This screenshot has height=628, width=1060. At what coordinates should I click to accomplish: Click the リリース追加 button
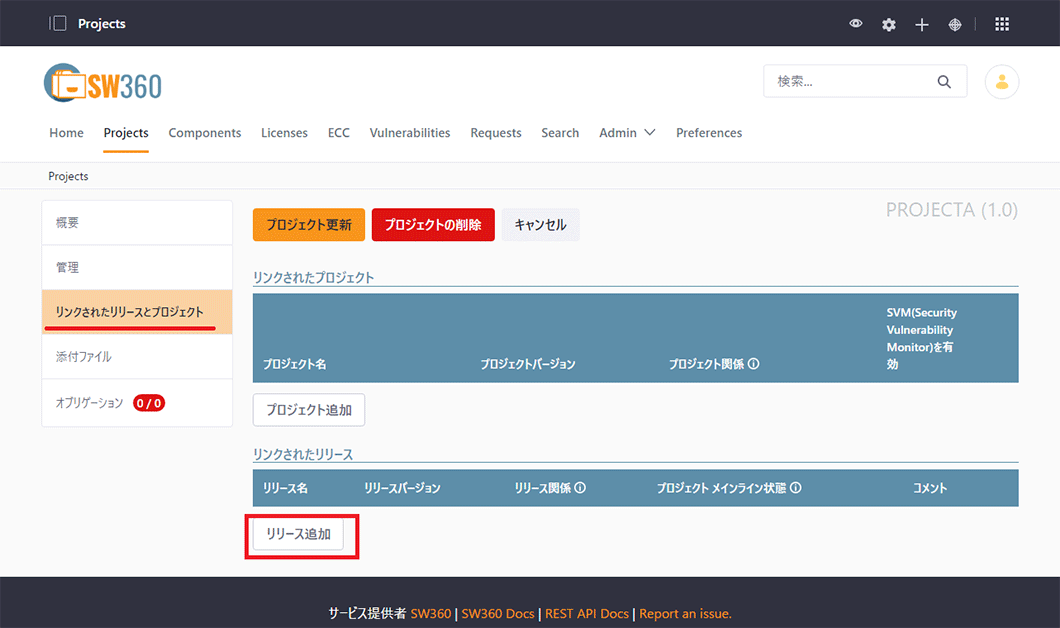pyautogui.click(x=298, y=535)
